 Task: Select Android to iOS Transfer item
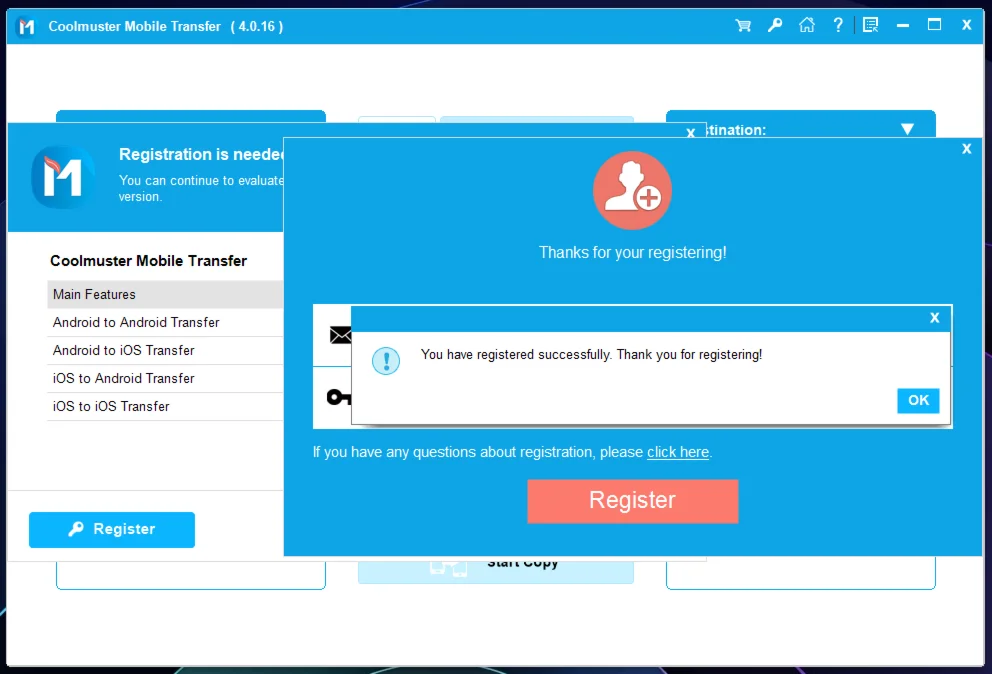tap(165, 351)
